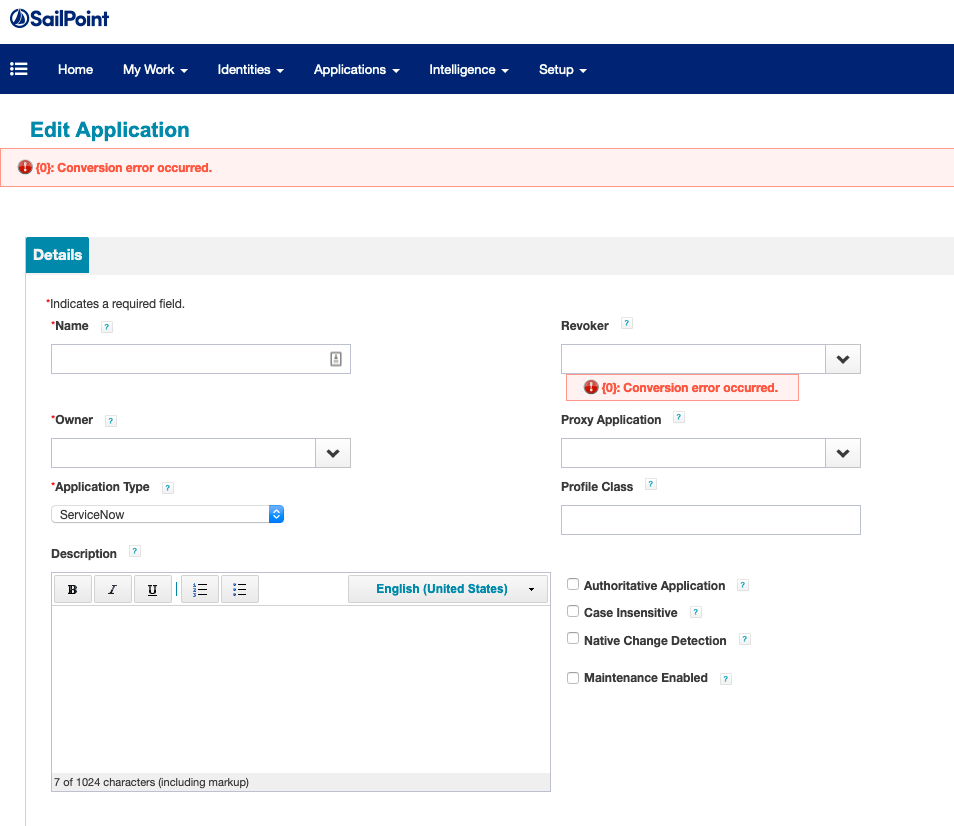Image resolution: width=954 pixels, height=826 pixels.
Task: Enable Native Change Detection
Action: [x=573, y=638]
